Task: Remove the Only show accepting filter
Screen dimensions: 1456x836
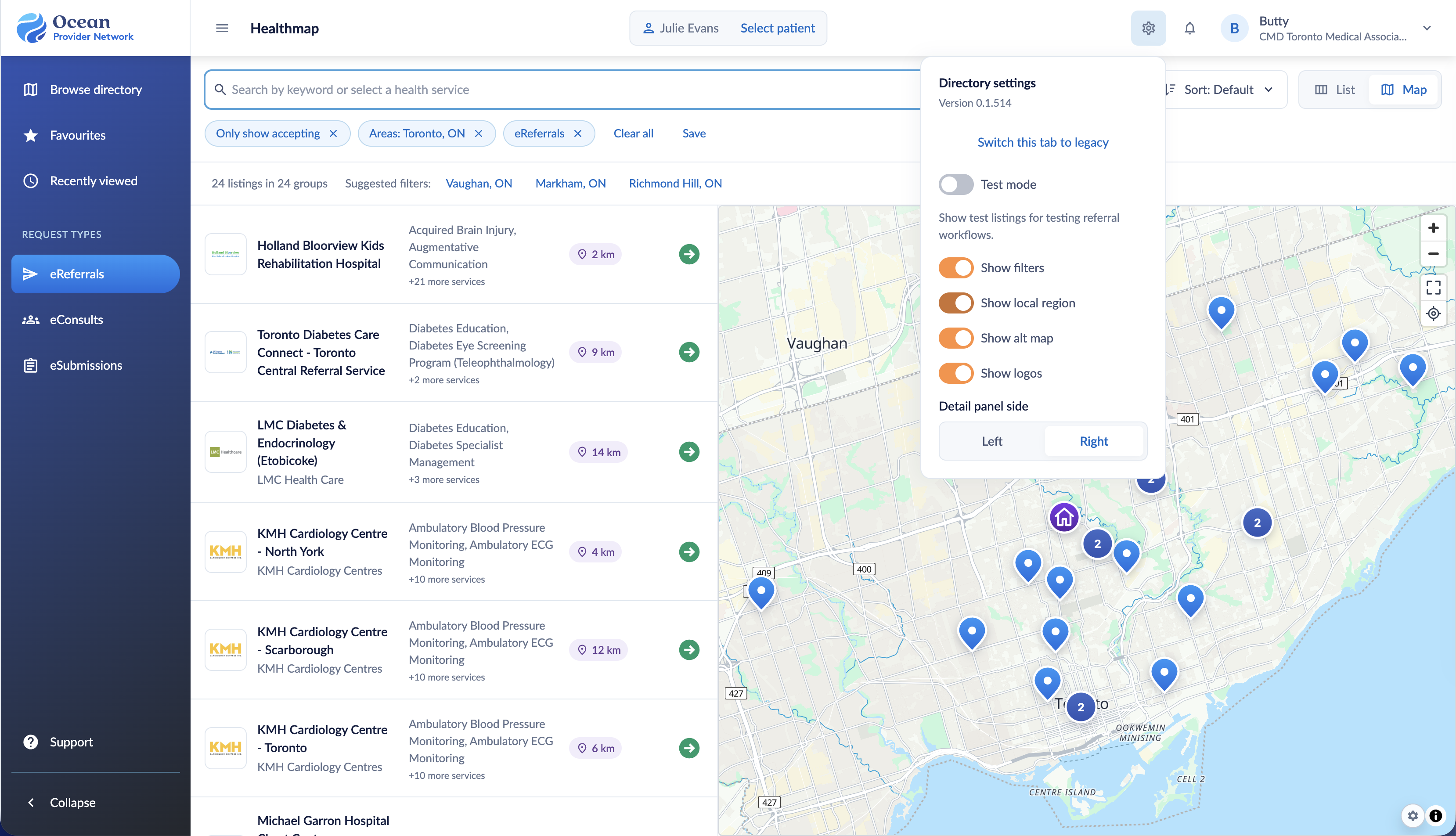Action: tap(333, 134)
